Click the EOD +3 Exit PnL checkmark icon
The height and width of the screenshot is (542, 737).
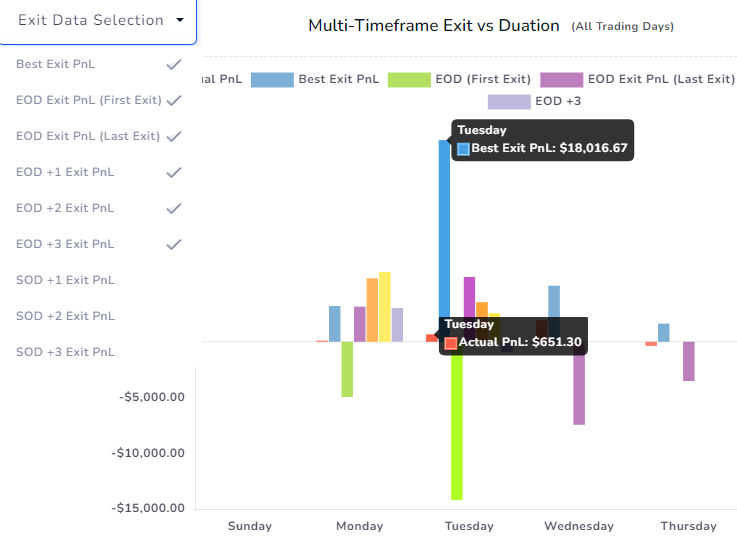174,244
